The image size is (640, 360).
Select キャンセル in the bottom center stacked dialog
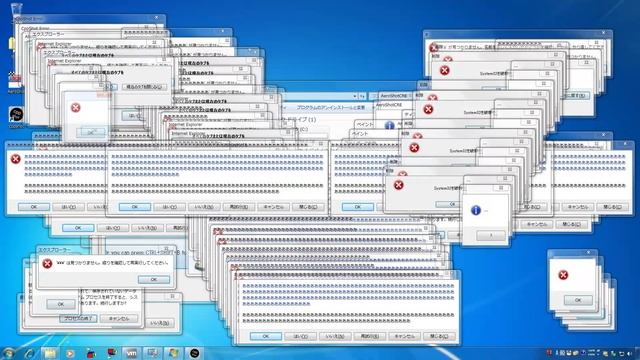point(404,336)
